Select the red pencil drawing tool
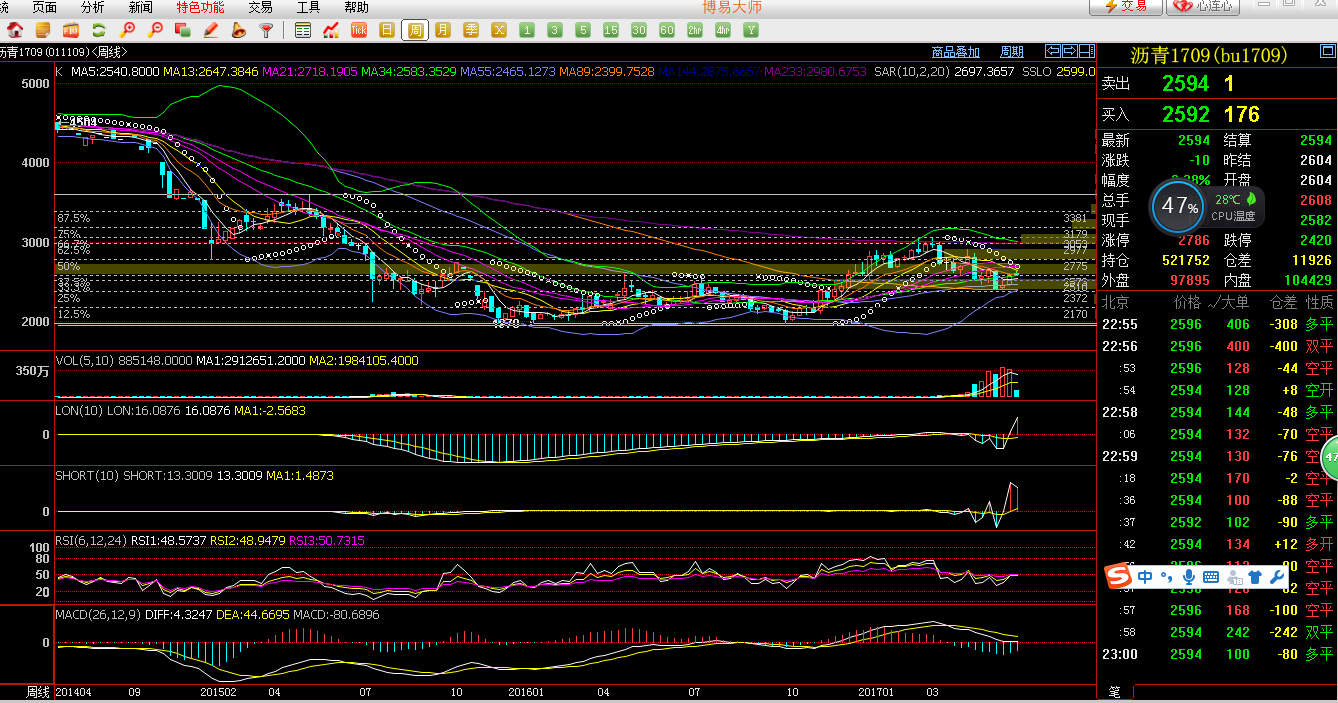This screenshot has height=703, width=1338. coord(211,30)
